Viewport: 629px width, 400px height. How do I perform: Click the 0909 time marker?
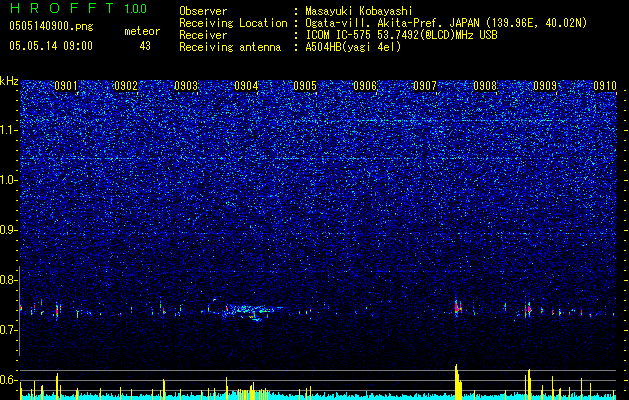click(545, 86)
